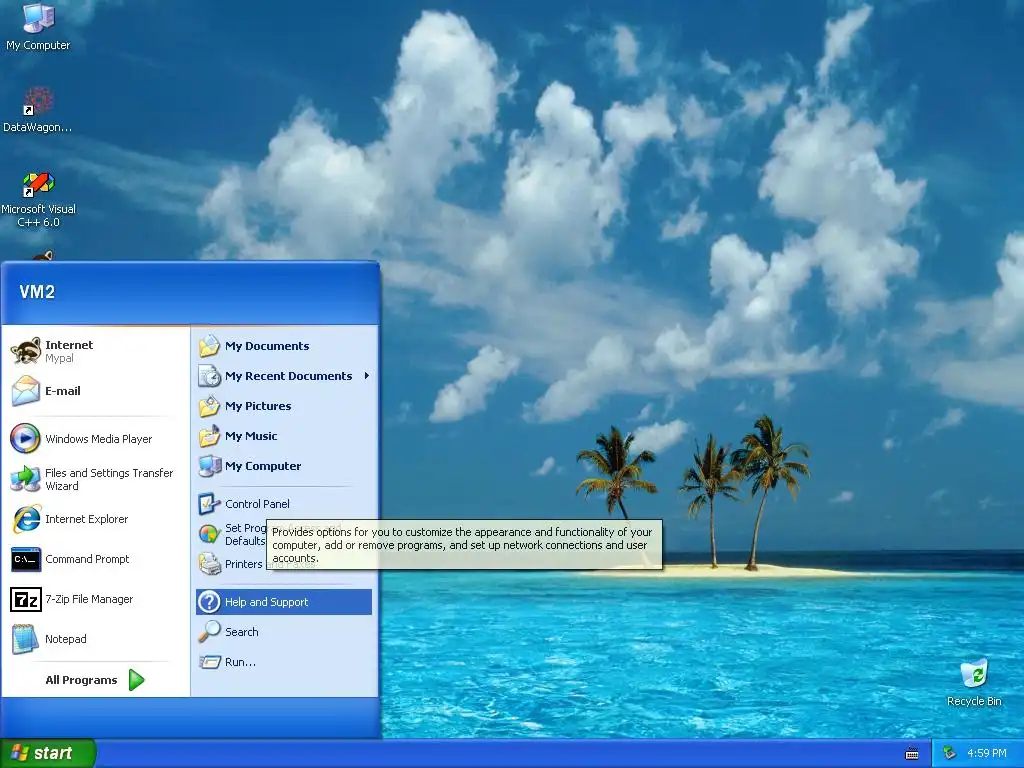Click the My Computer label in Start menu

coord(263,466)
